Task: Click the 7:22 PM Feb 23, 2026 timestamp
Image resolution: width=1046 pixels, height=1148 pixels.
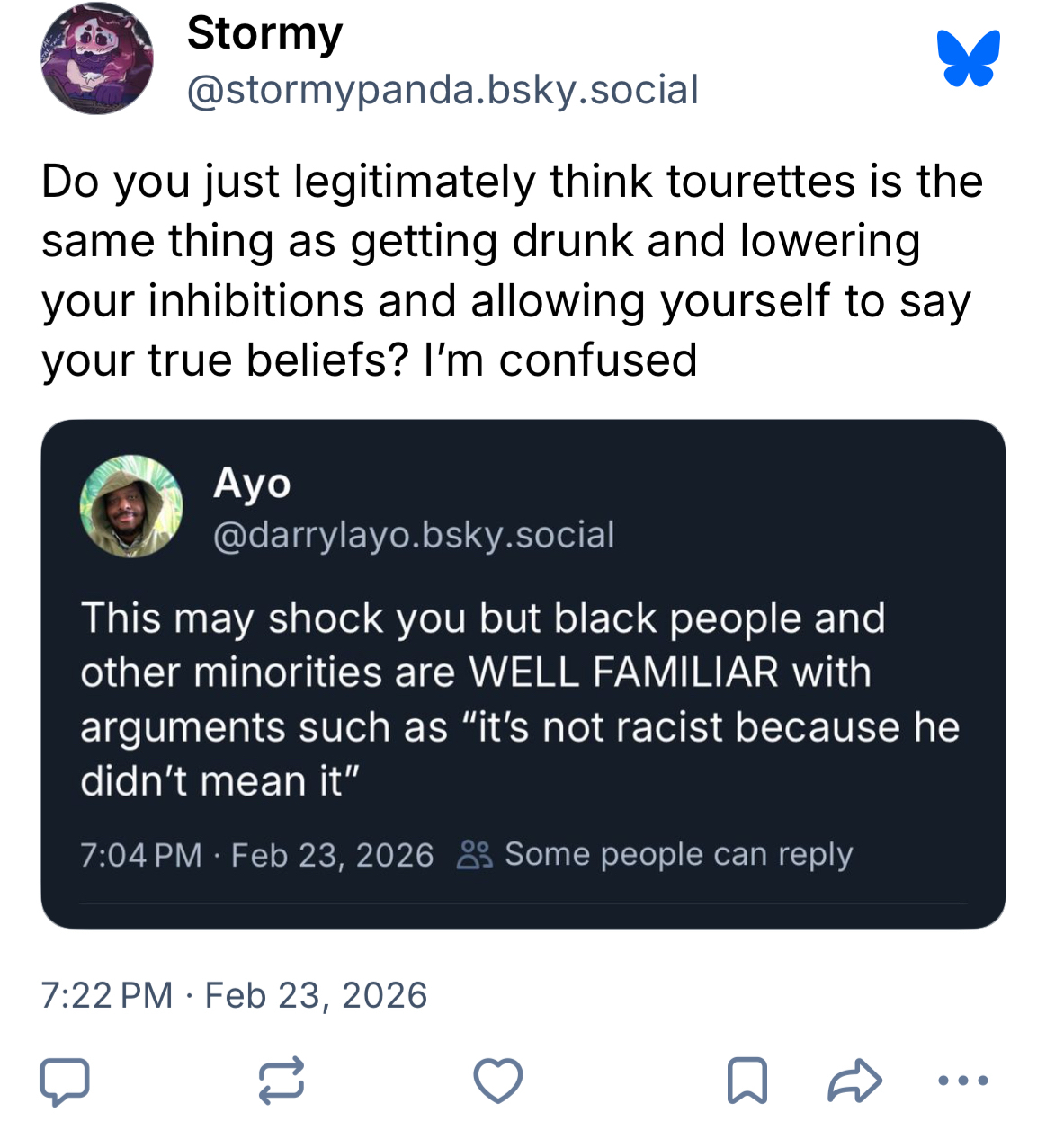Action: coord(234,995)
